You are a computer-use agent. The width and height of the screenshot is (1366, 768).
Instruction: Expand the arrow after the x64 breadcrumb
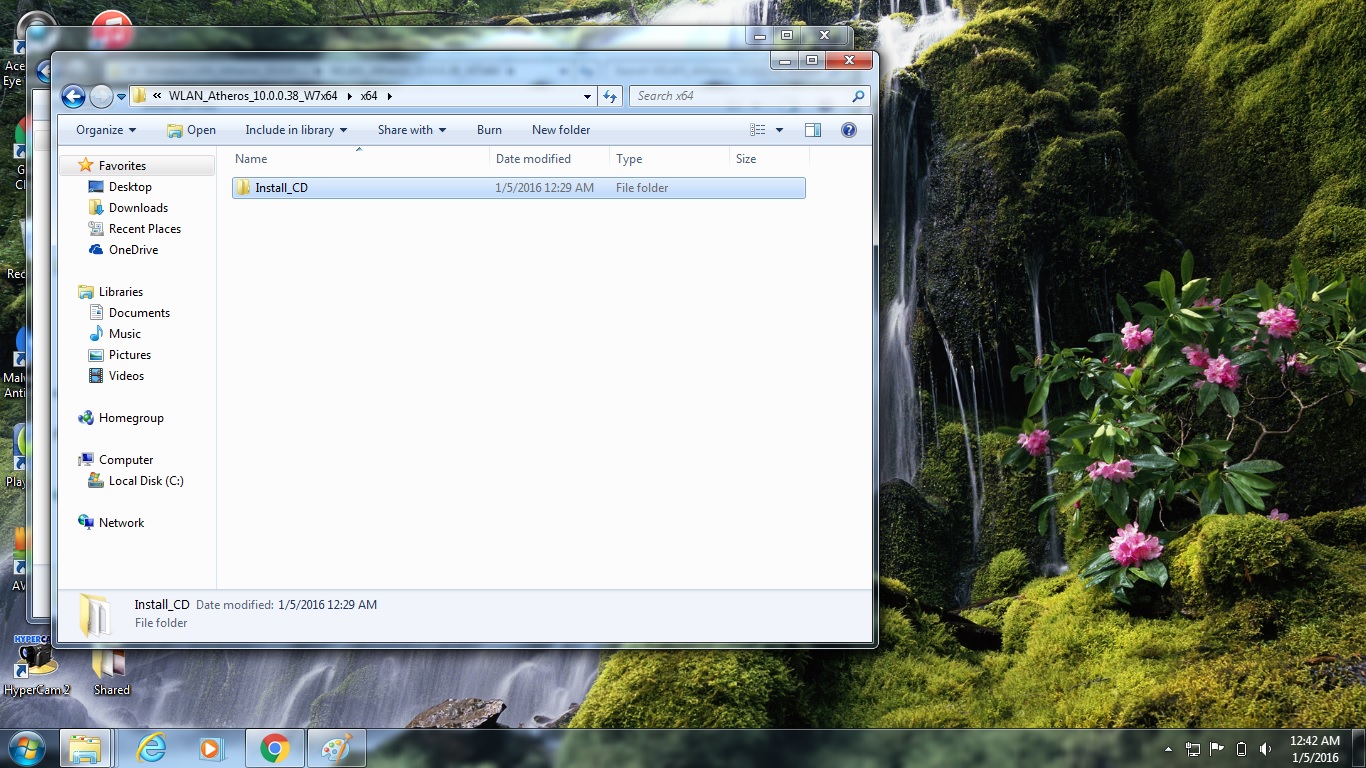click(x=390, y=96)
